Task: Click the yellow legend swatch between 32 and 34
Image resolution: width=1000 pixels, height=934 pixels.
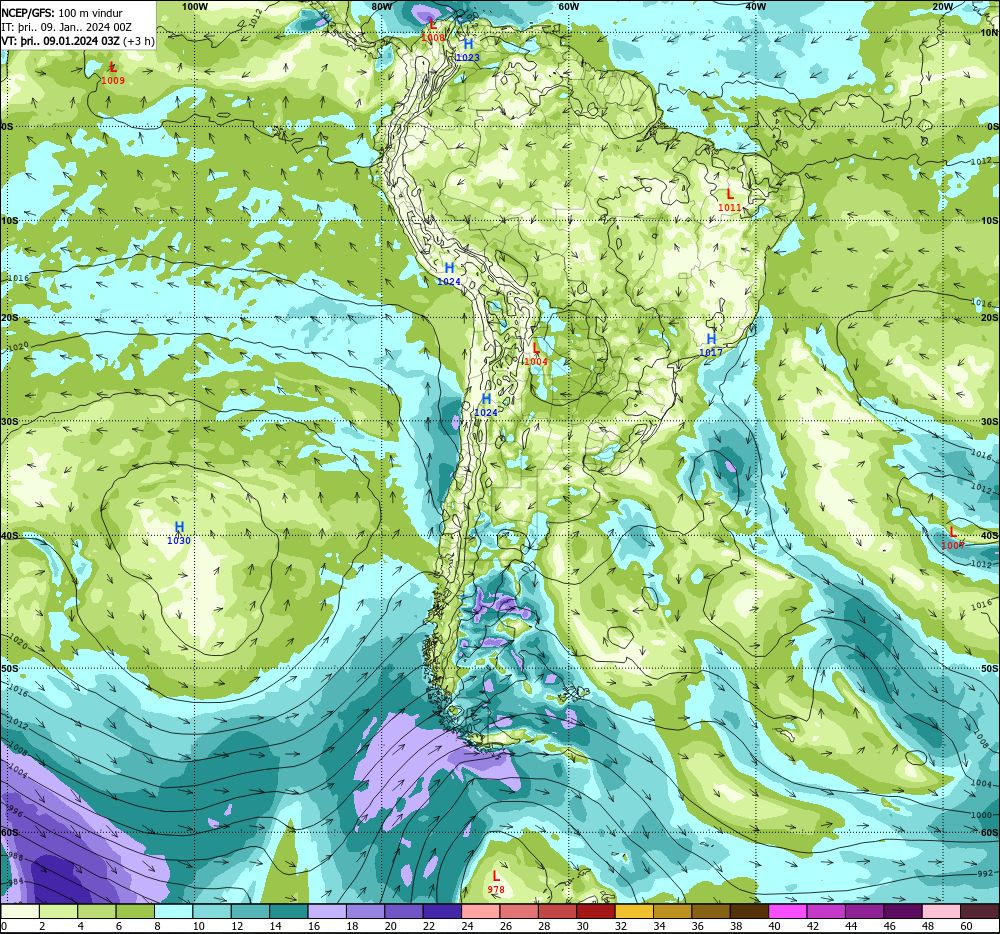Action: coord(635,911)
